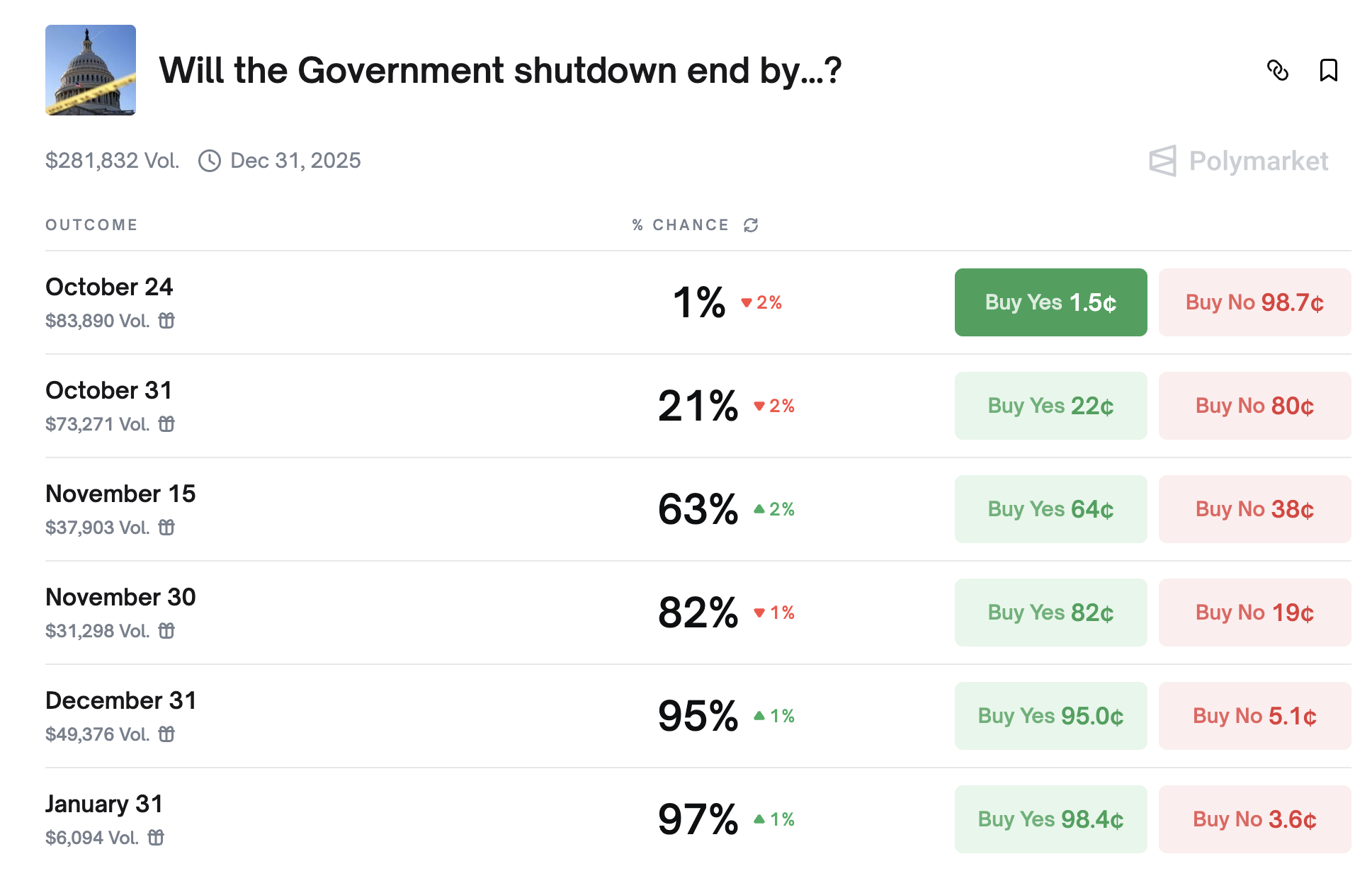Click the gift icon under November 15

pos(166,528)
